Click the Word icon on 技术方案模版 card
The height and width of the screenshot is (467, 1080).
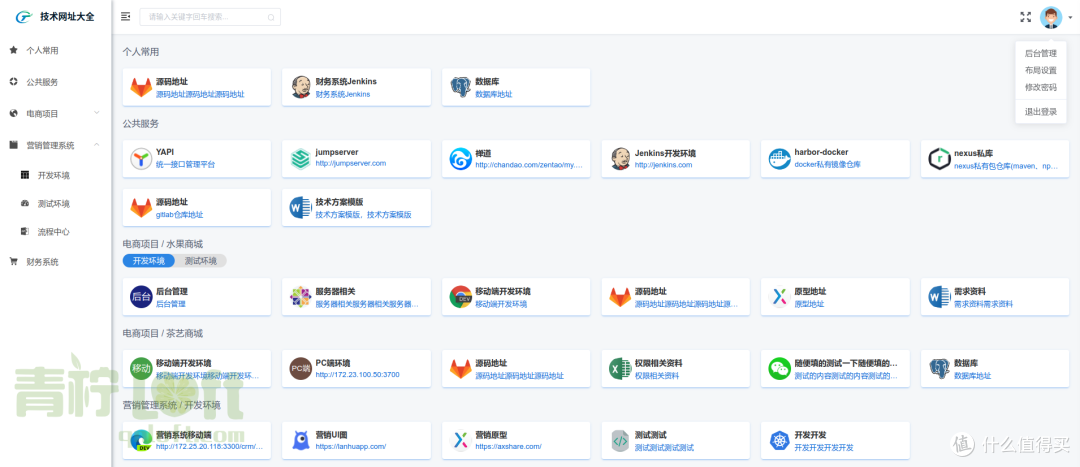click(x=301, y=208)
